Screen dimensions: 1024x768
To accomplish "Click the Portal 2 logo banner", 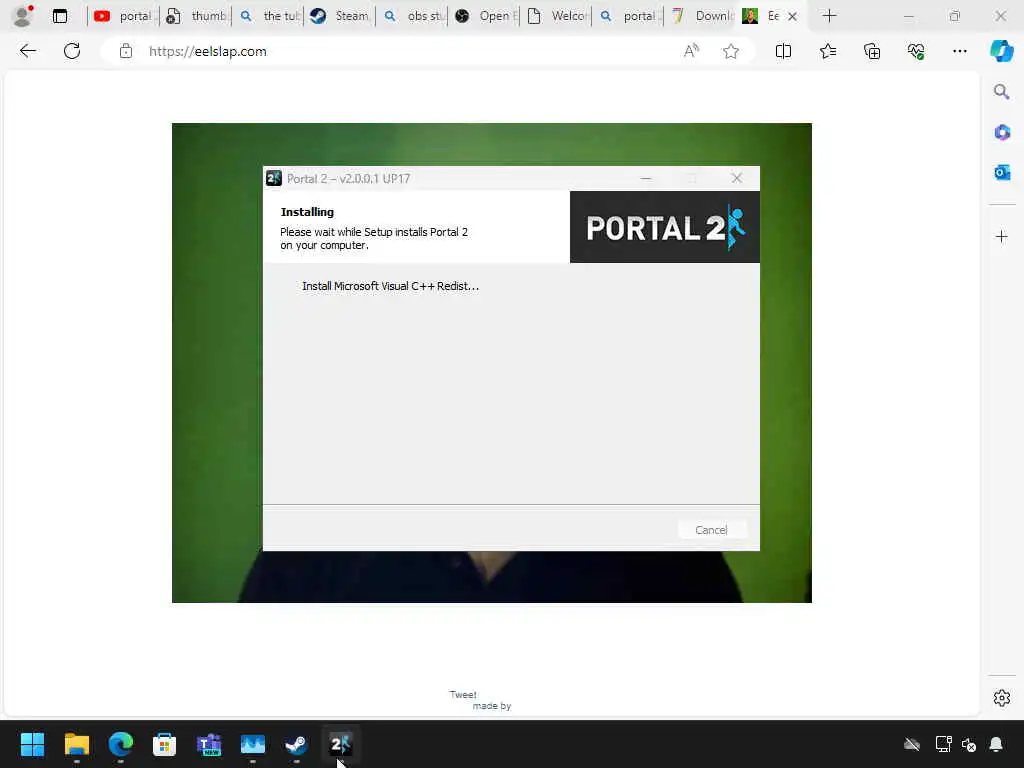I will [665, 227].
